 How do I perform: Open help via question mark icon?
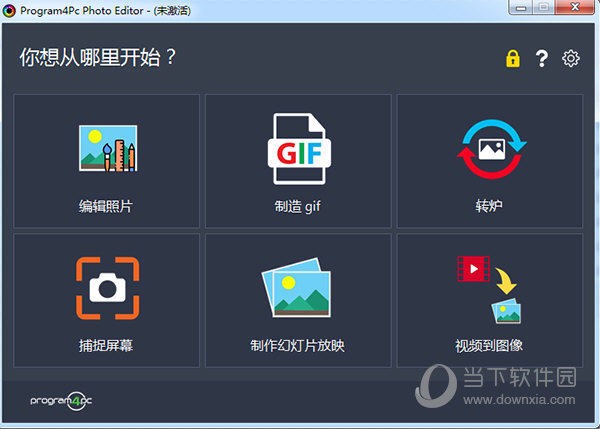click(541, 59)
